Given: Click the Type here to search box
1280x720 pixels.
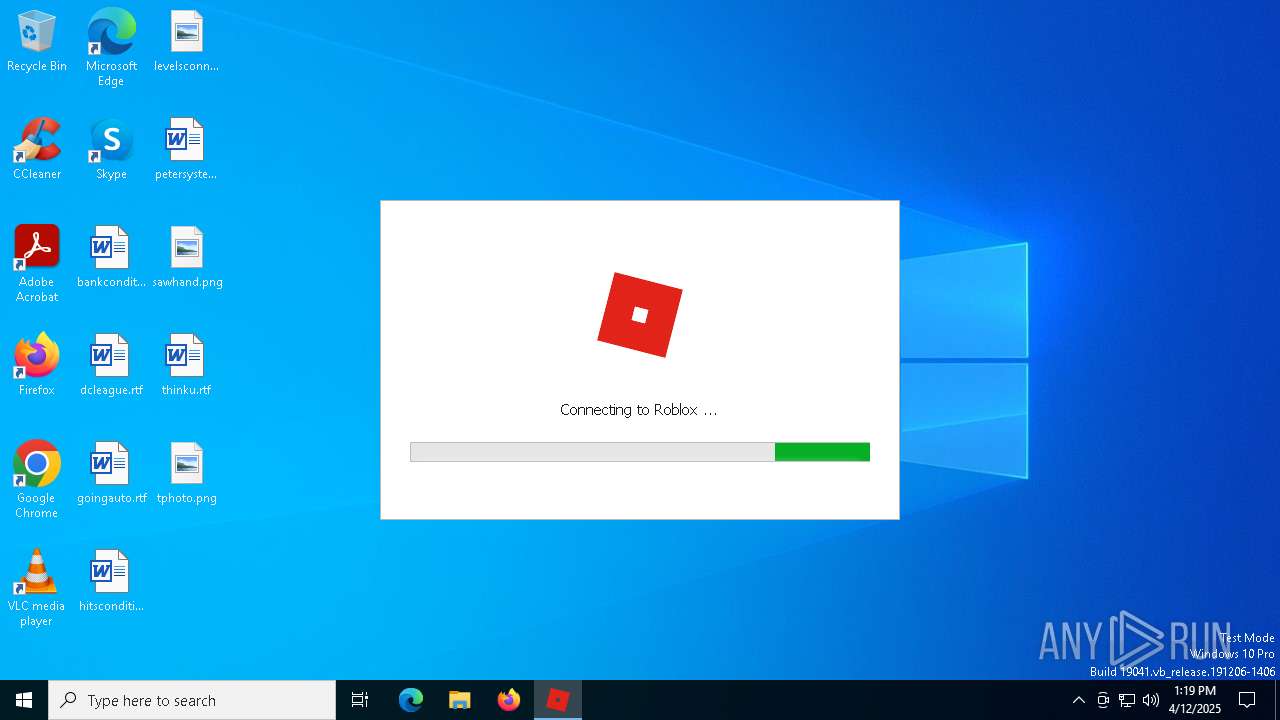Looking at the screenshot, I should (x=192, y=700).
